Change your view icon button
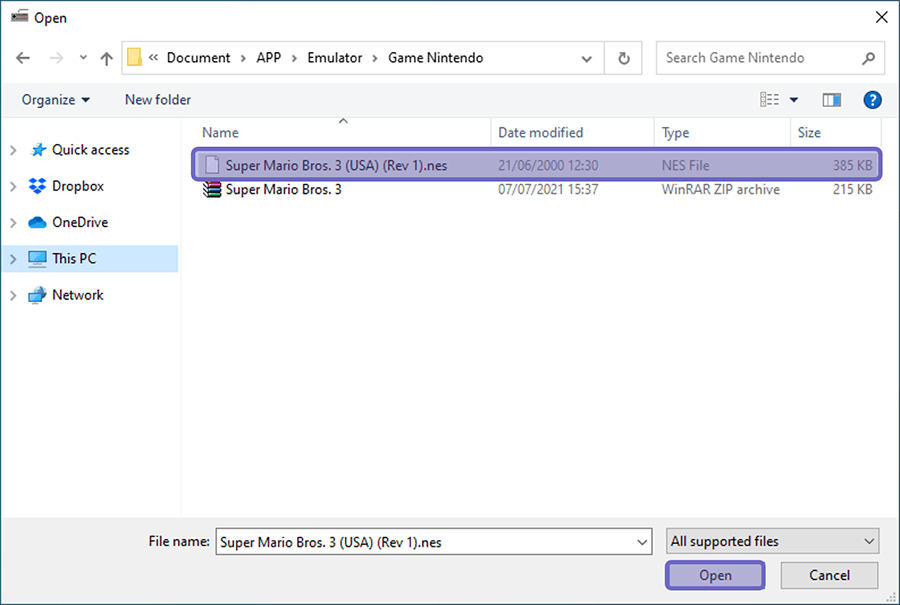This screenshot has height=605, width=900. click(770, 100)
